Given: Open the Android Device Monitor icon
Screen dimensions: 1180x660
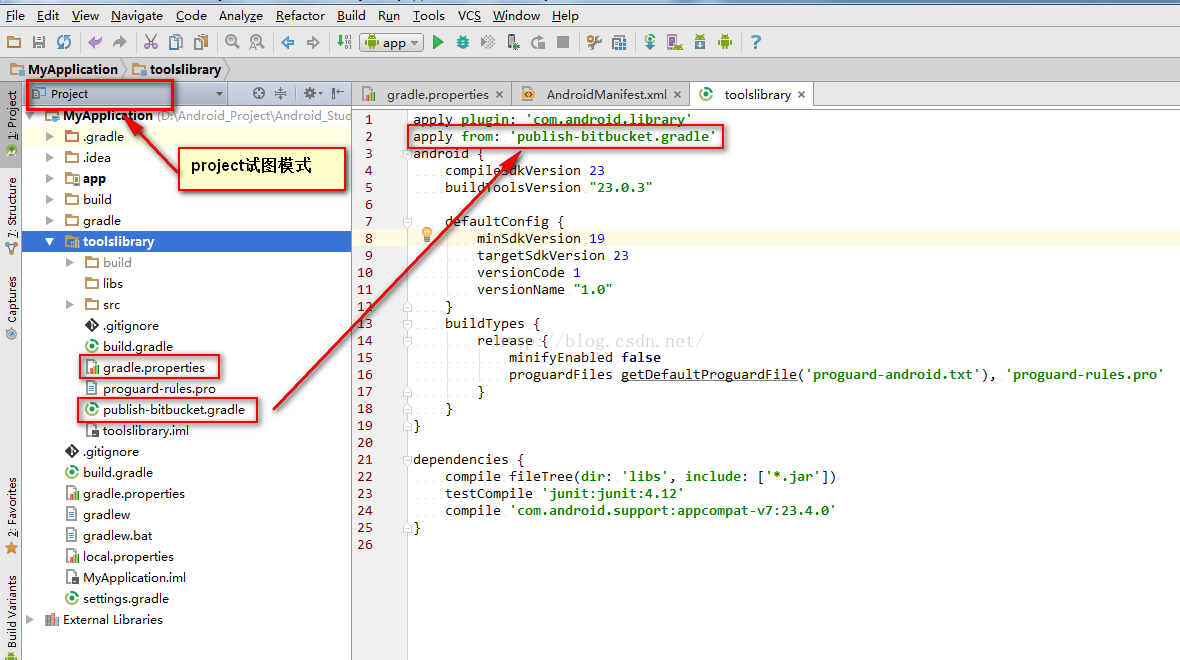Looking at the screenshot, I should click(x=725, y=43).
